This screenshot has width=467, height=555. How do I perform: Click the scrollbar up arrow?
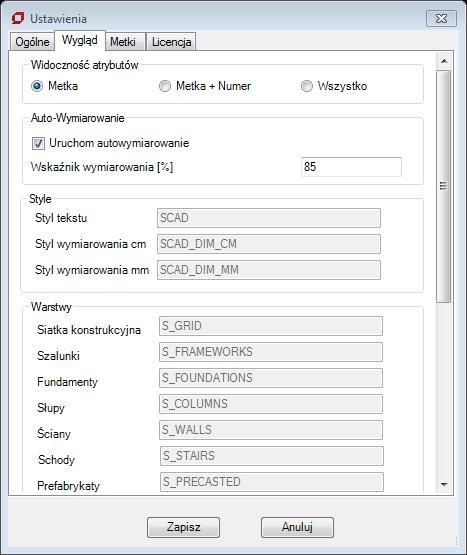click(444, 61)
